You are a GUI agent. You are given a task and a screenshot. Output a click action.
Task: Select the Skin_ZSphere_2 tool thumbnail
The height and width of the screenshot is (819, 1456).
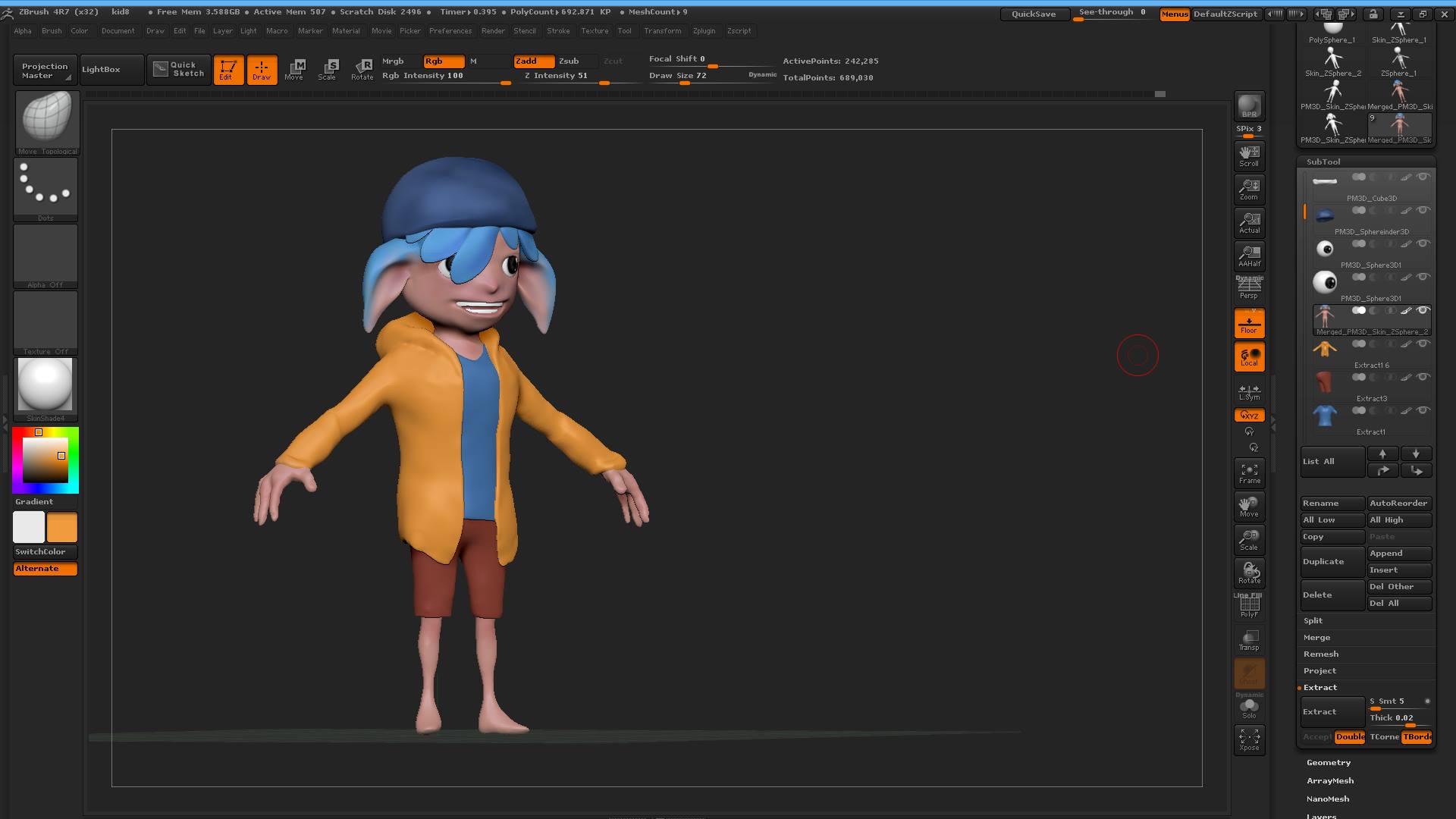[1332, 62]
